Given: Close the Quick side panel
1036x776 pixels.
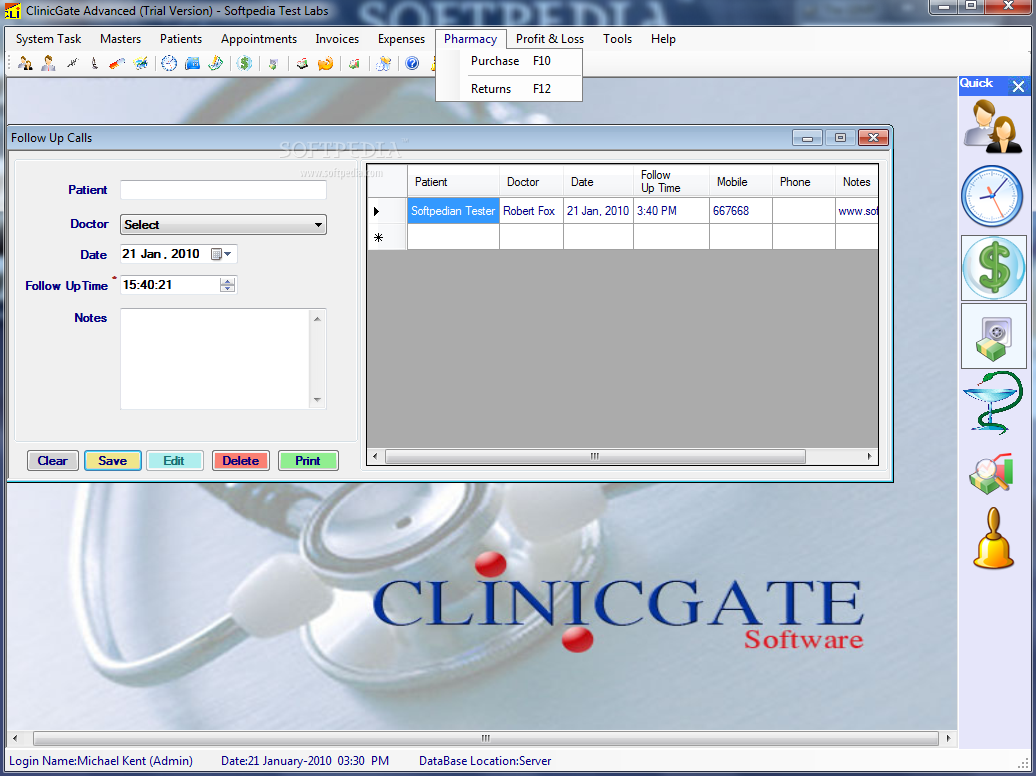Looking at the screenshot, I should tap(1018, 86).
